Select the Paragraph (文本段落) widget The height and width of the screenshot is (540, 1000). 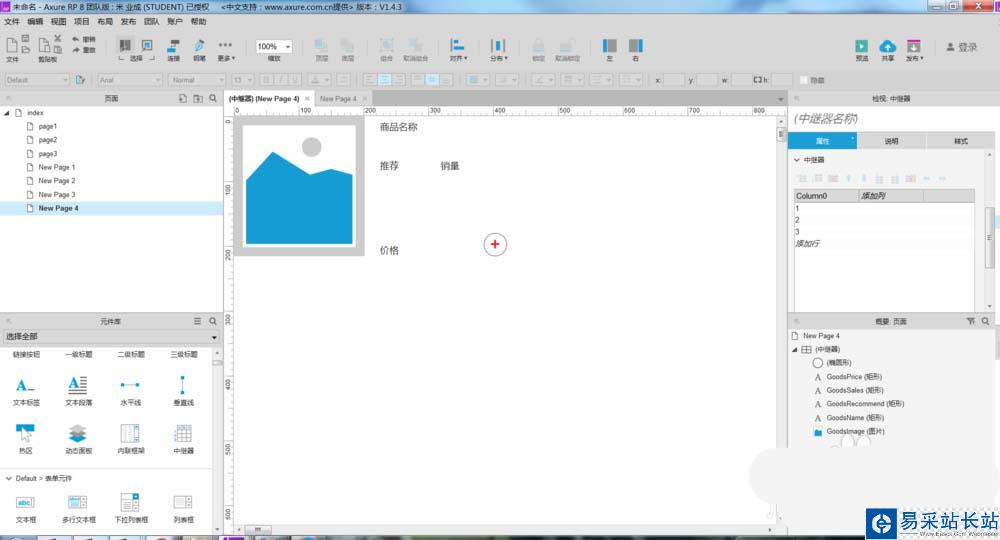click(x=78, y=391)
